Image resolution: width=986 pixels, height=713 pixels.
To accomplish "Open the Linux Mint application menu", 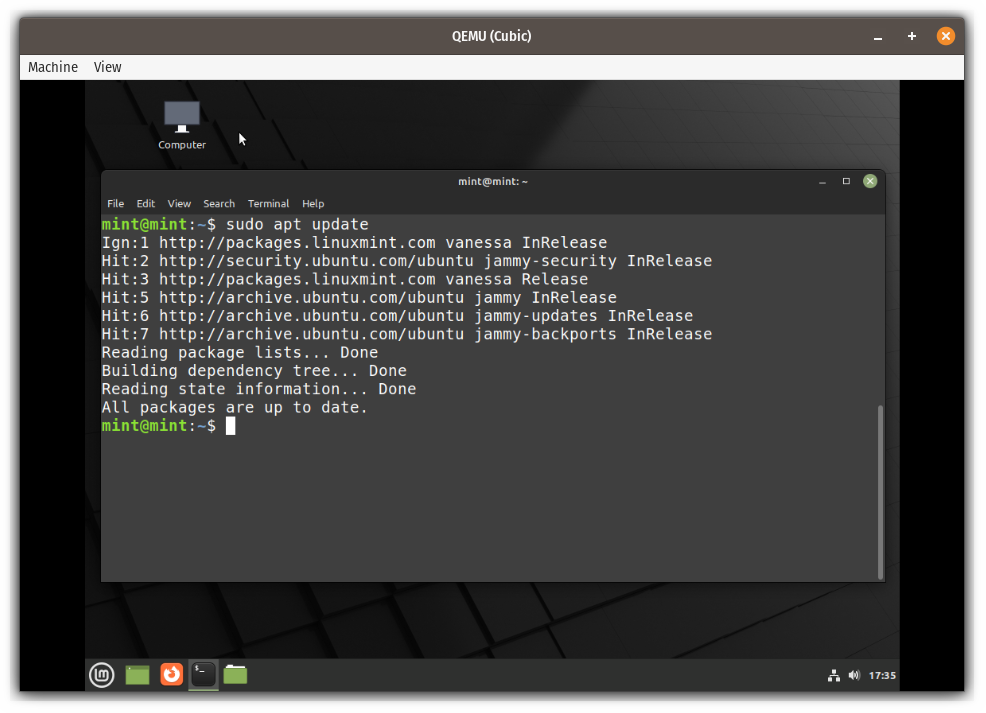I will 101,674.
